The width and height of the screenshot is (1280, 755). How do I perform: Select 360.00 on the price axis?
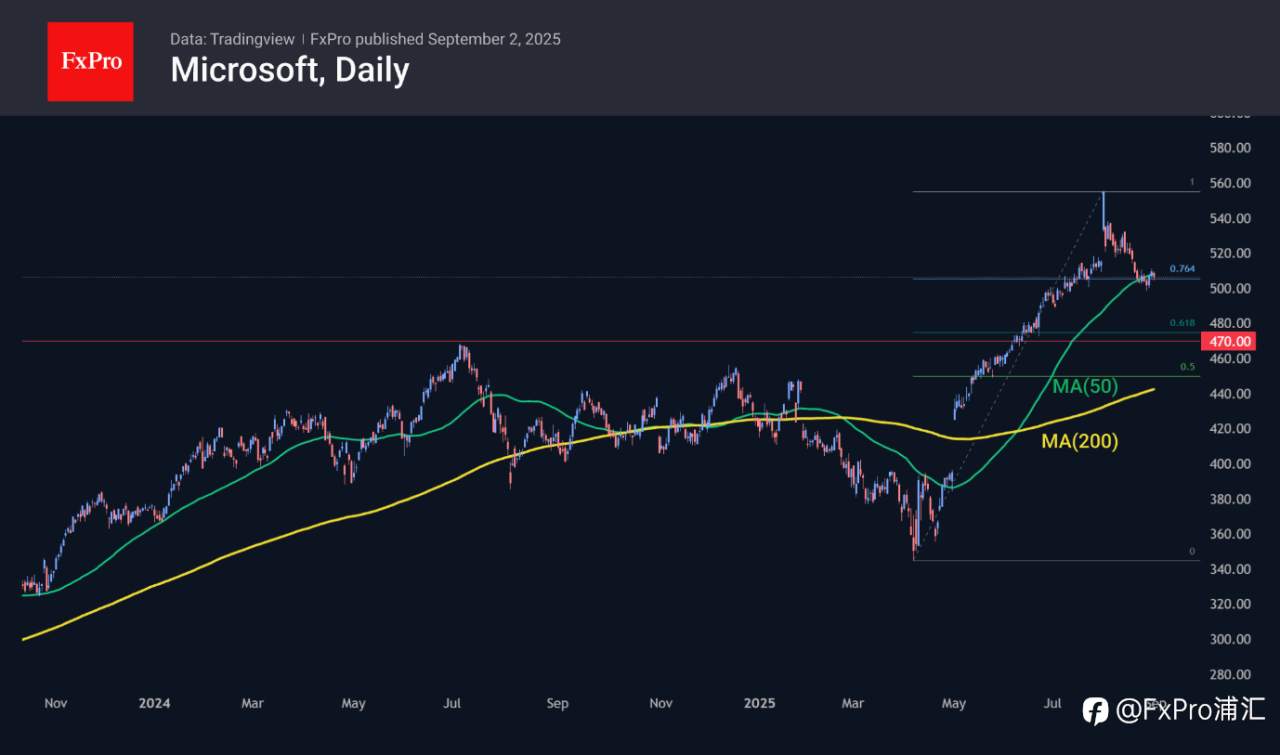pyautogui.click(x=1230, y=534)
